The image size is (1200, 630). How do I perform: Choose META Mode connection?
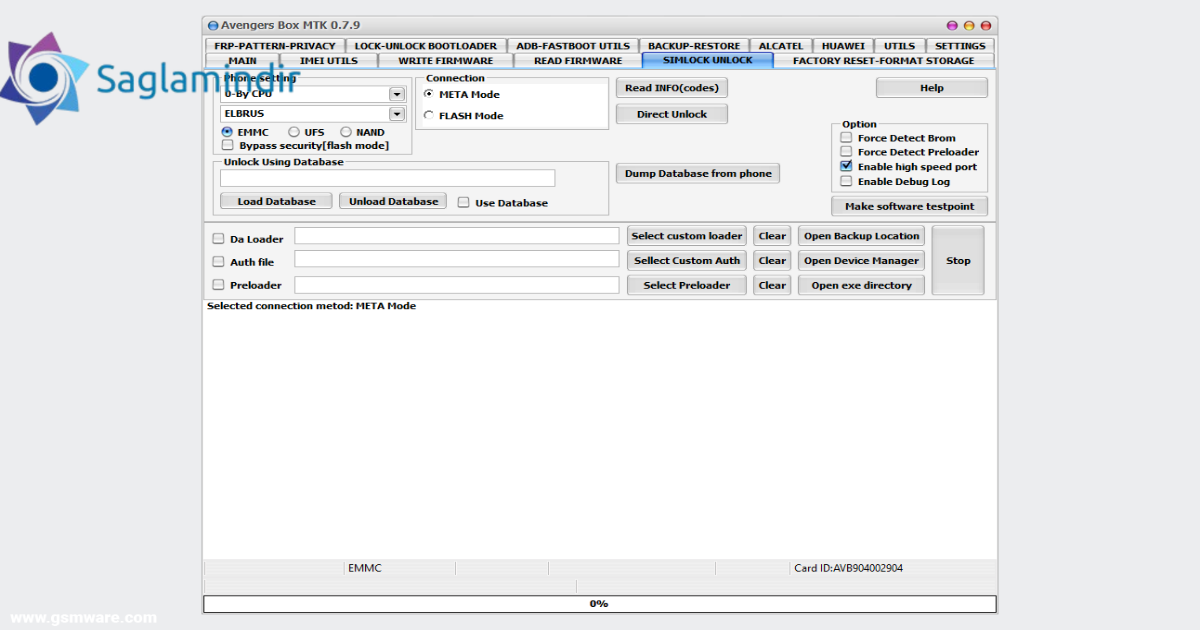click(x=429, y=94)
